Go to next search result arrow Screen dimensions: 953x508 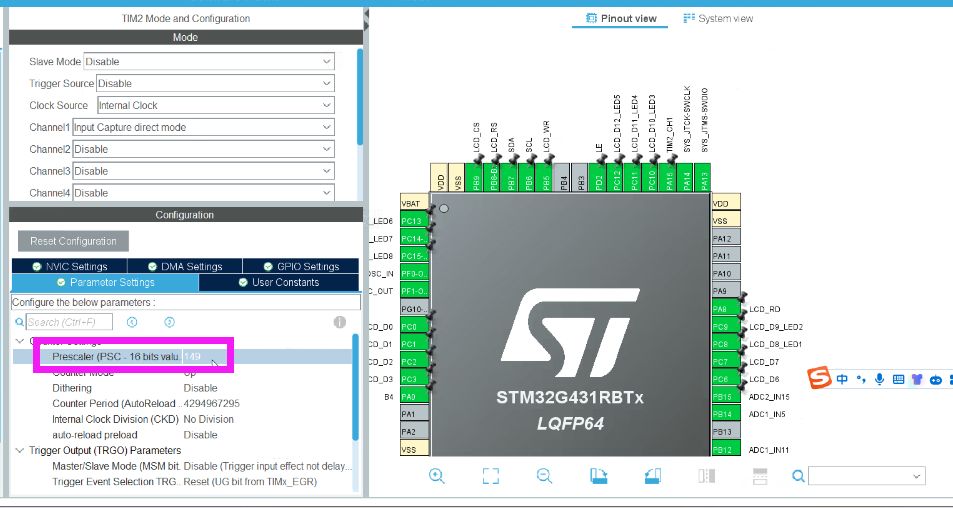click(x=170, y=322)
